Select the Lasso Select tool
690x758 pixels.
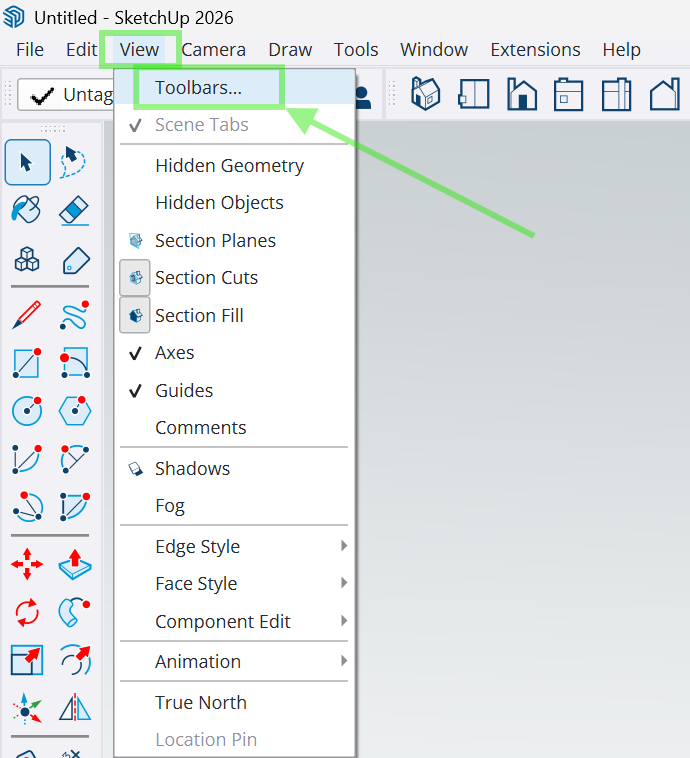pyautogui.click(x=73, y=162)
